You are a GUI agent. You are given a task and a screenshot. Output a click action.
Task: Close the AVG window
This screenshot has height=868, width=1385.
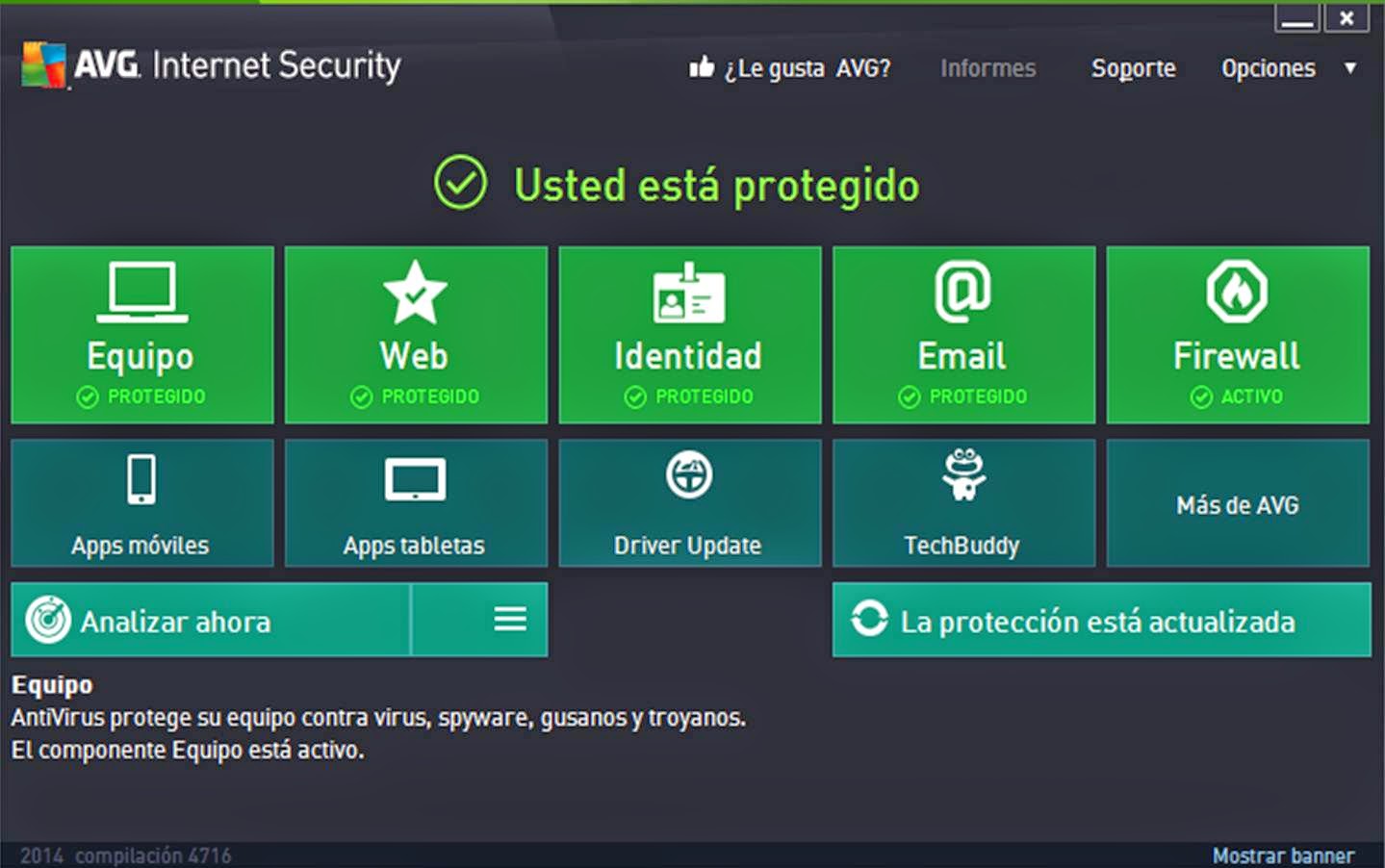(x=1347, y=17)
